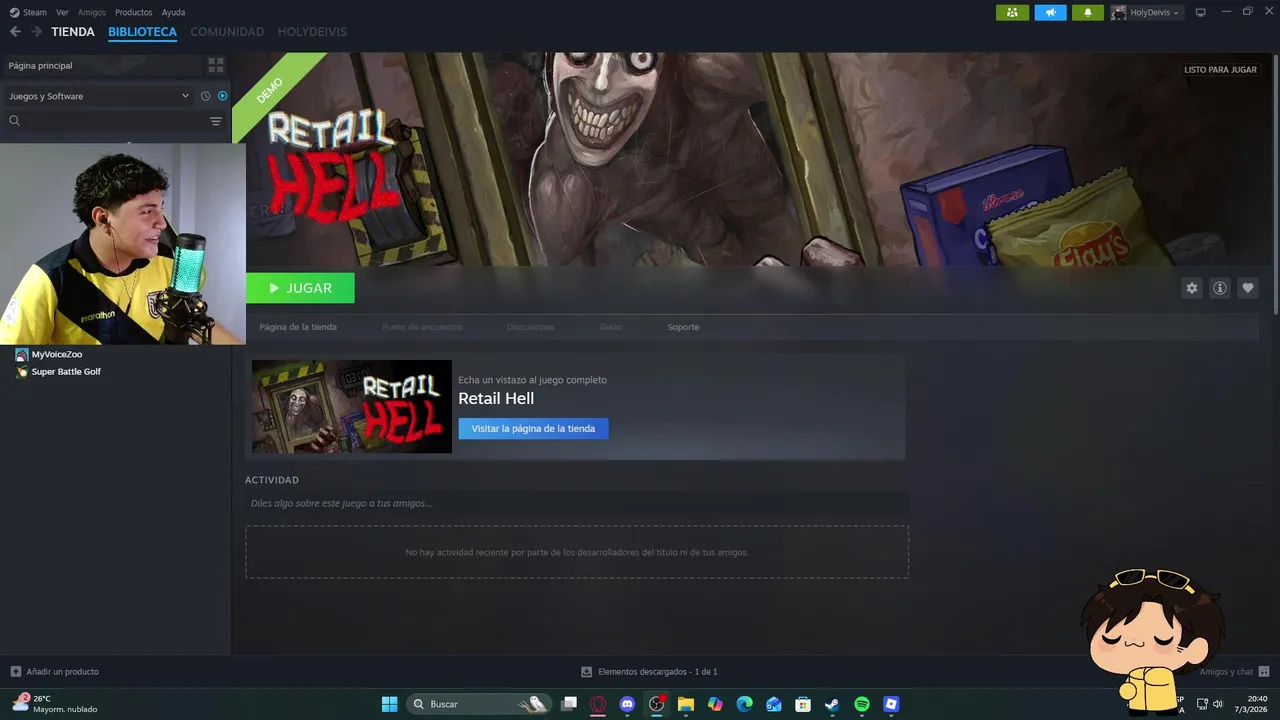Click the recent activity clock filter icon
The height and width of the screenshot is (720, 1280).
pos(205,96)
